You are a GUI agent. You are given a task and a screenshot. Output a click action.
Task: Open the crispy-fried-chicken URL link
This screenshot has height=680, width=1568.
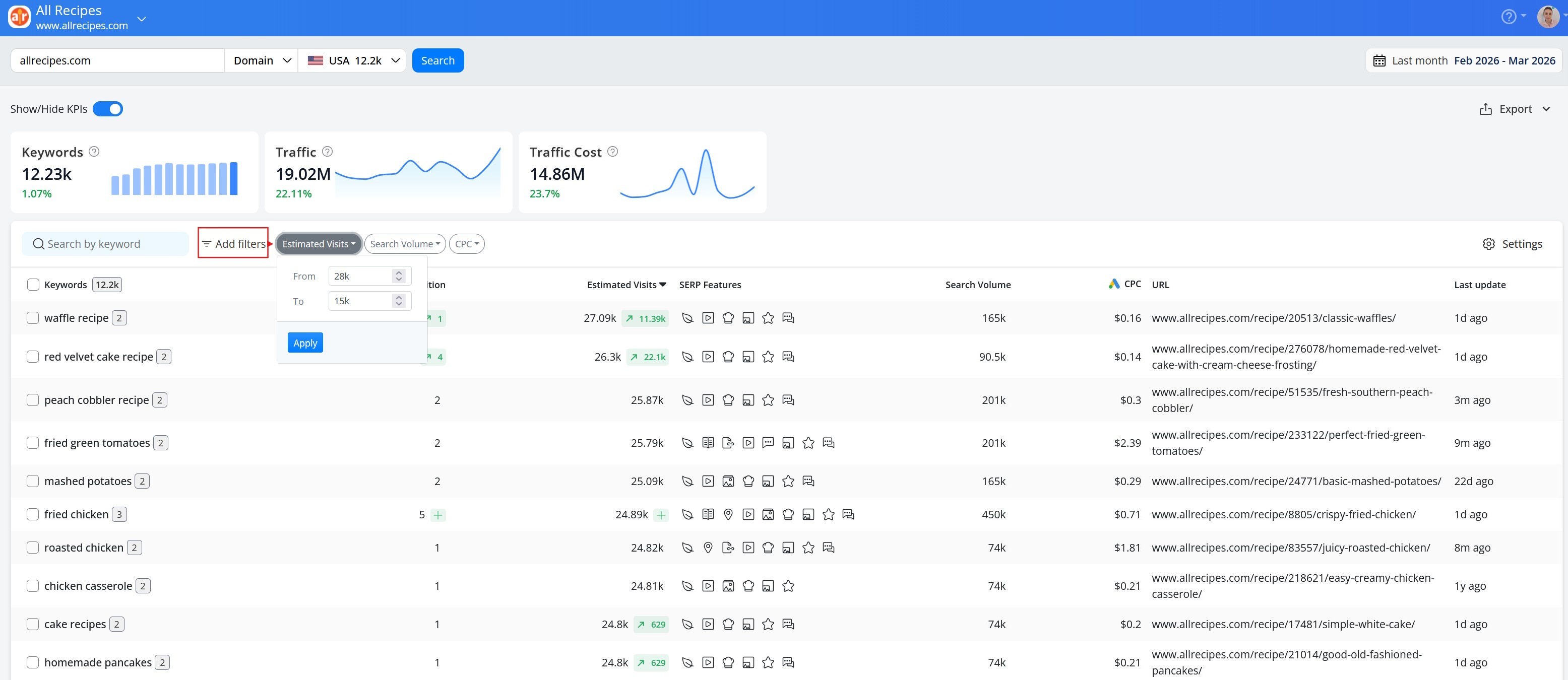pos(1284,515)
